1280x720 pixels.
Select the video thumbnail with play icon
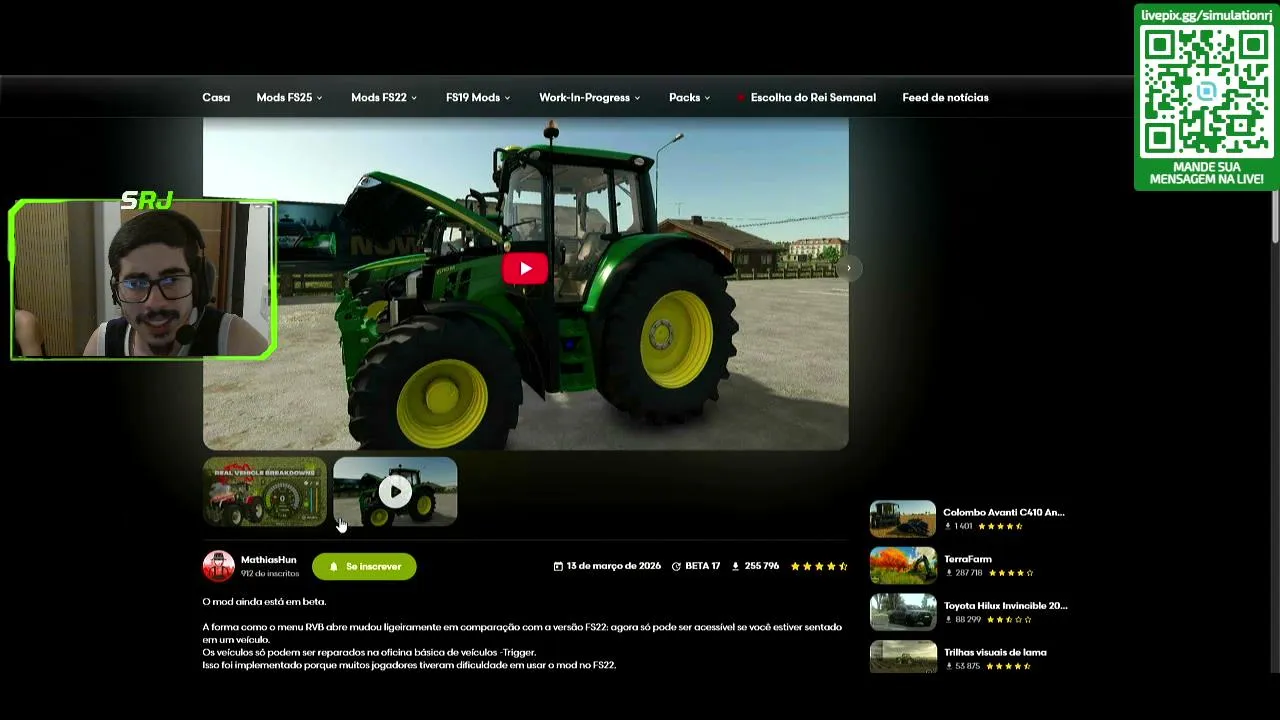coord(395,491)
